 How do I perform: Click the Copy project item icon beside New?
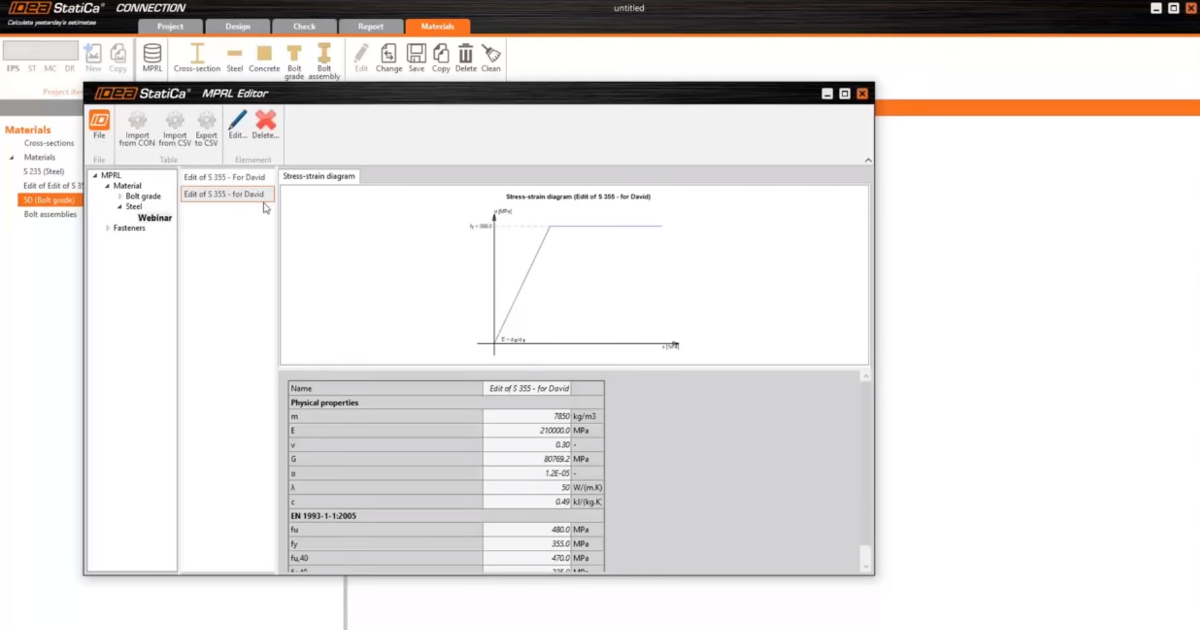tap(118, 58)
